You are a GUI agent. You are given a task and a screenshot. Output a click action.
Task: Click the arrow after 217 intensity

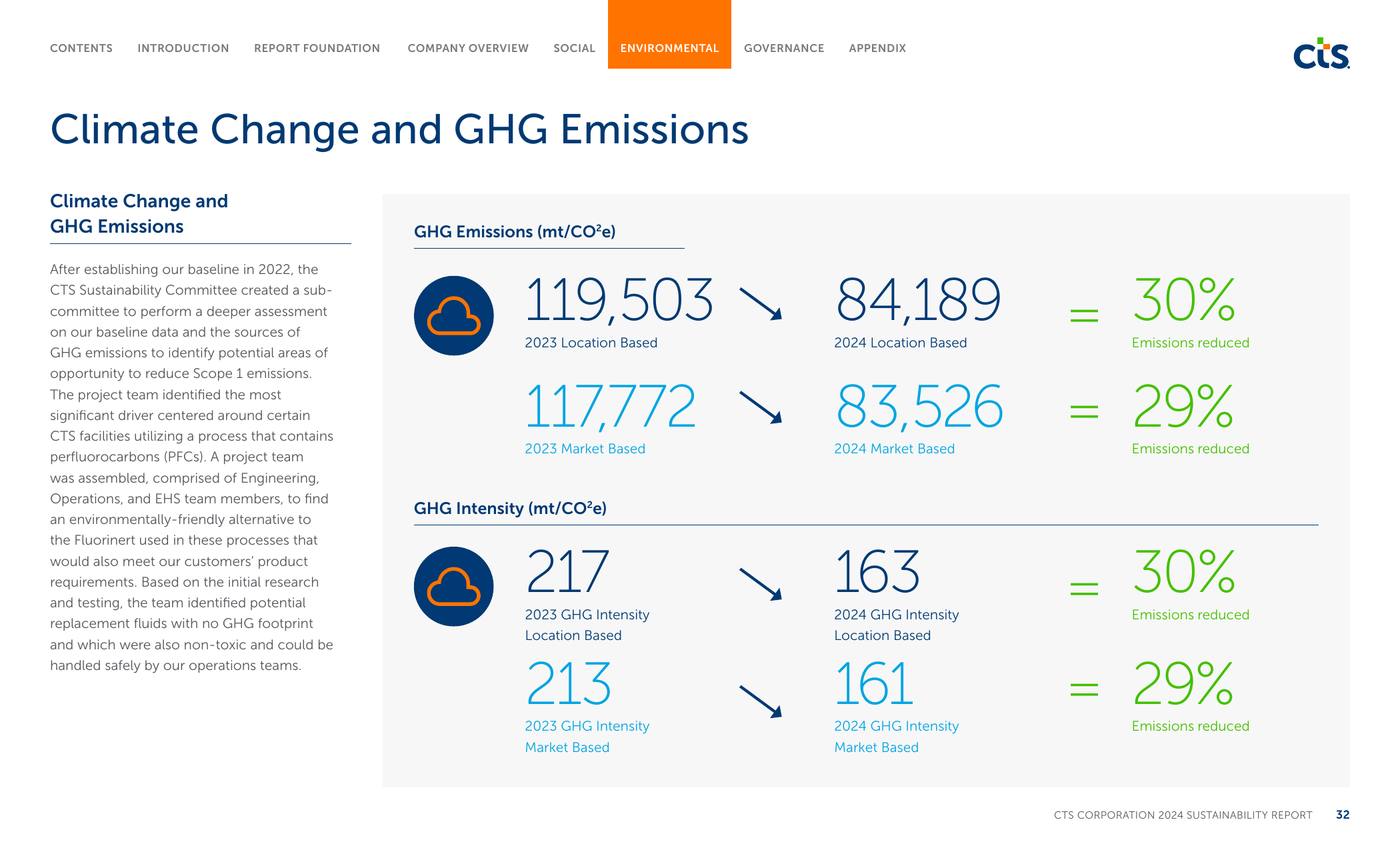761,584
